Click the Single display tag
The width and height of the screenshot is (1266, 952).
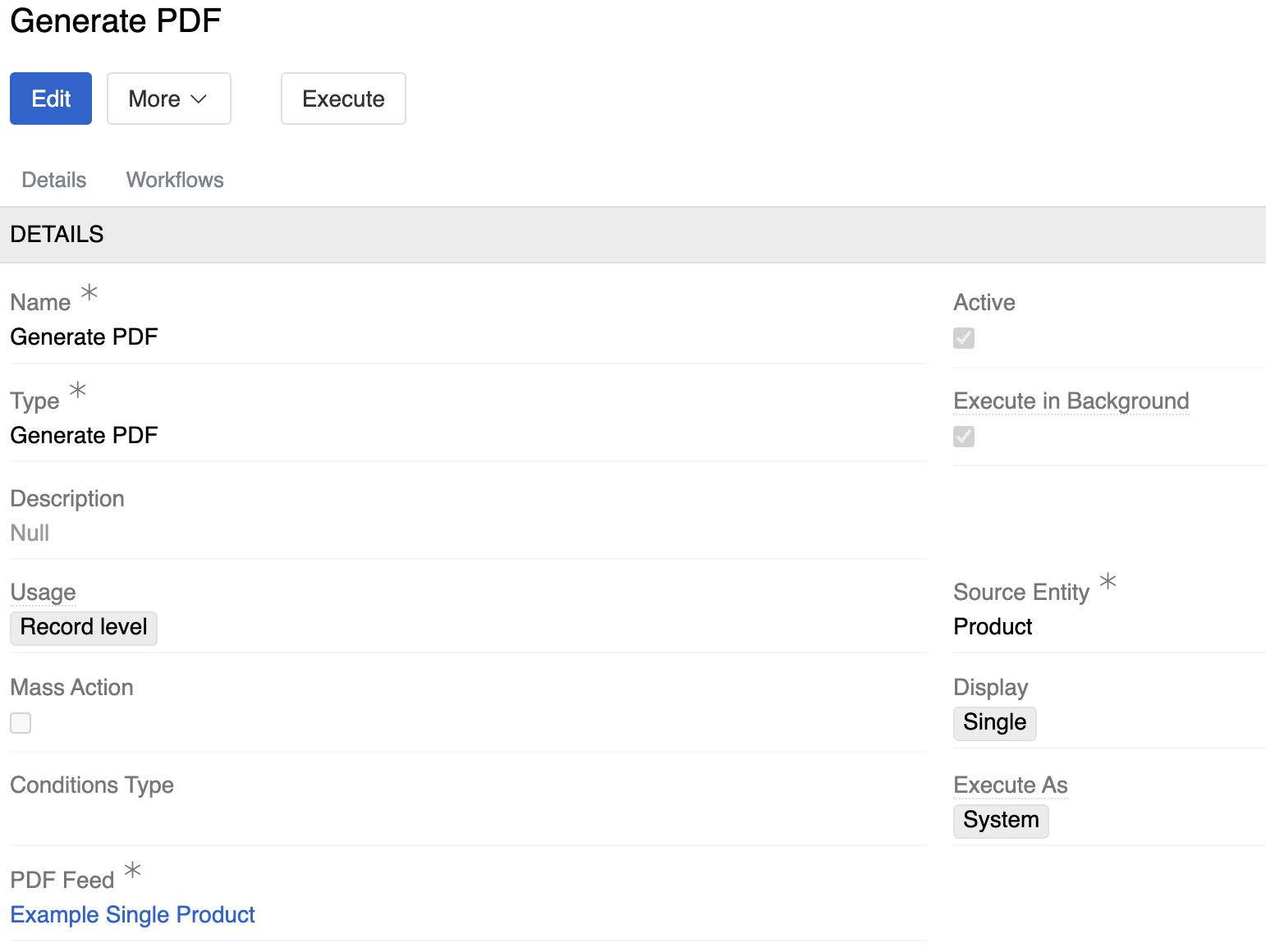[x=994, y=723]
